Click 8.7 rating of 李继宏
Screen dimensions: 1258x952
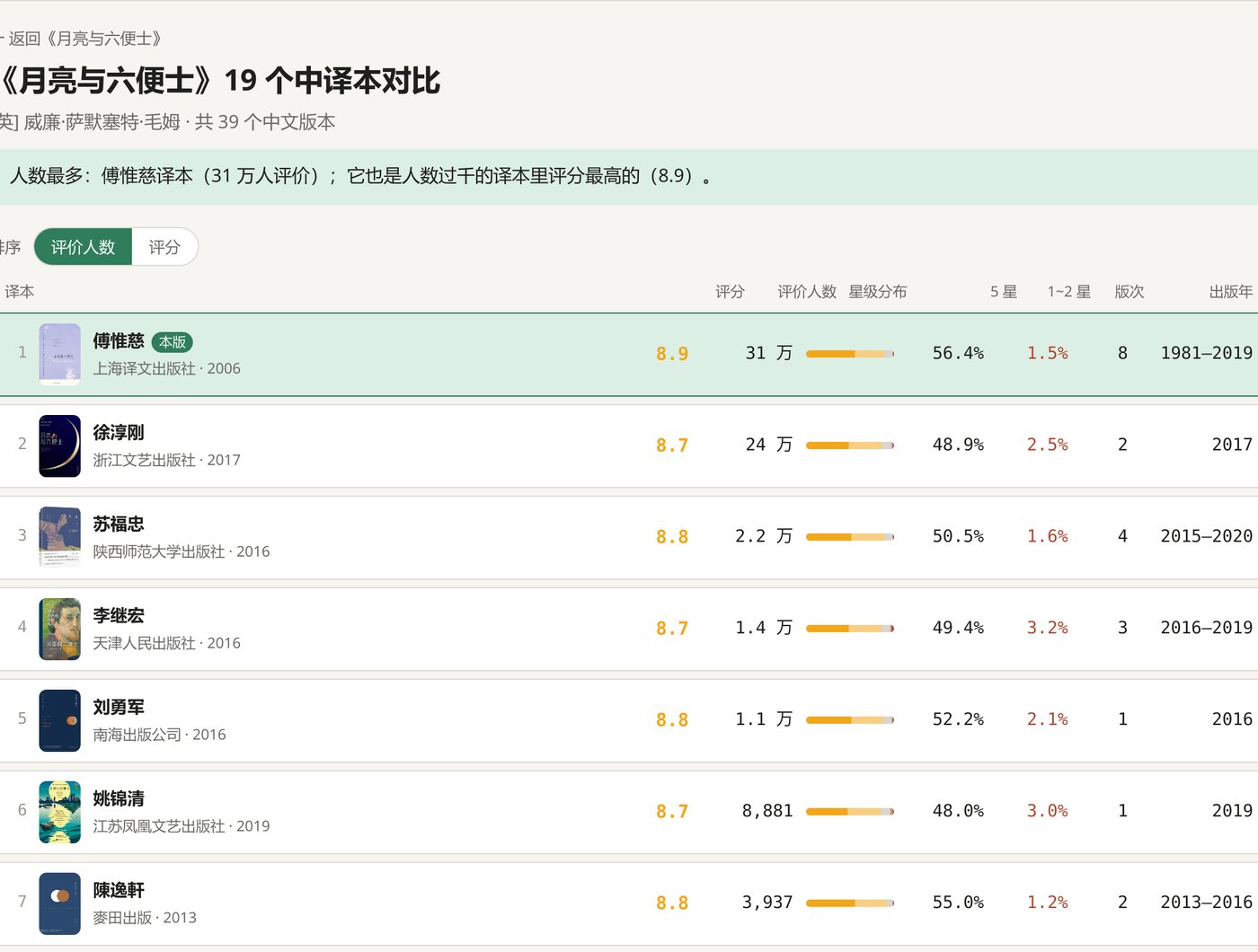(x=672, y=629)
